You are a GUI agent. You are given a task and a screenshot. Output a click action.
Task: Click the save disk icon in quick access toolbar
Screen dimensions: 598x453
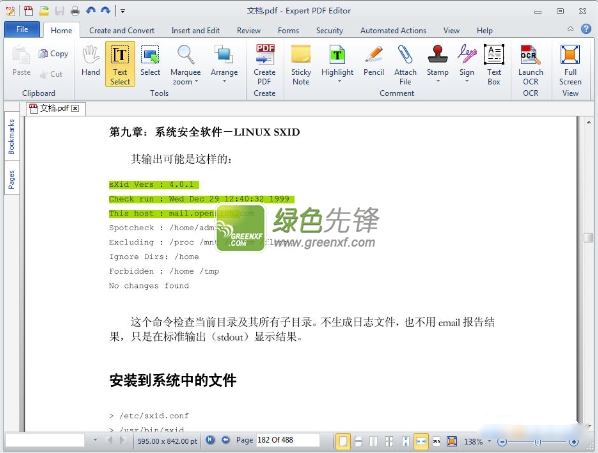(59, 11)
